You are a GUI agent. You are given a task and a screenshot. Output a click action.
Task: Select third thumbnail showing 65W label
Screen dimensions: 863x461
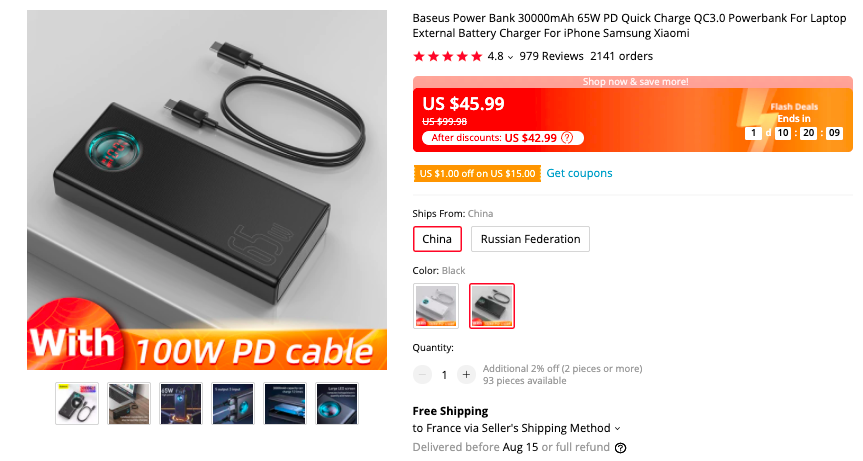(181, 404)
